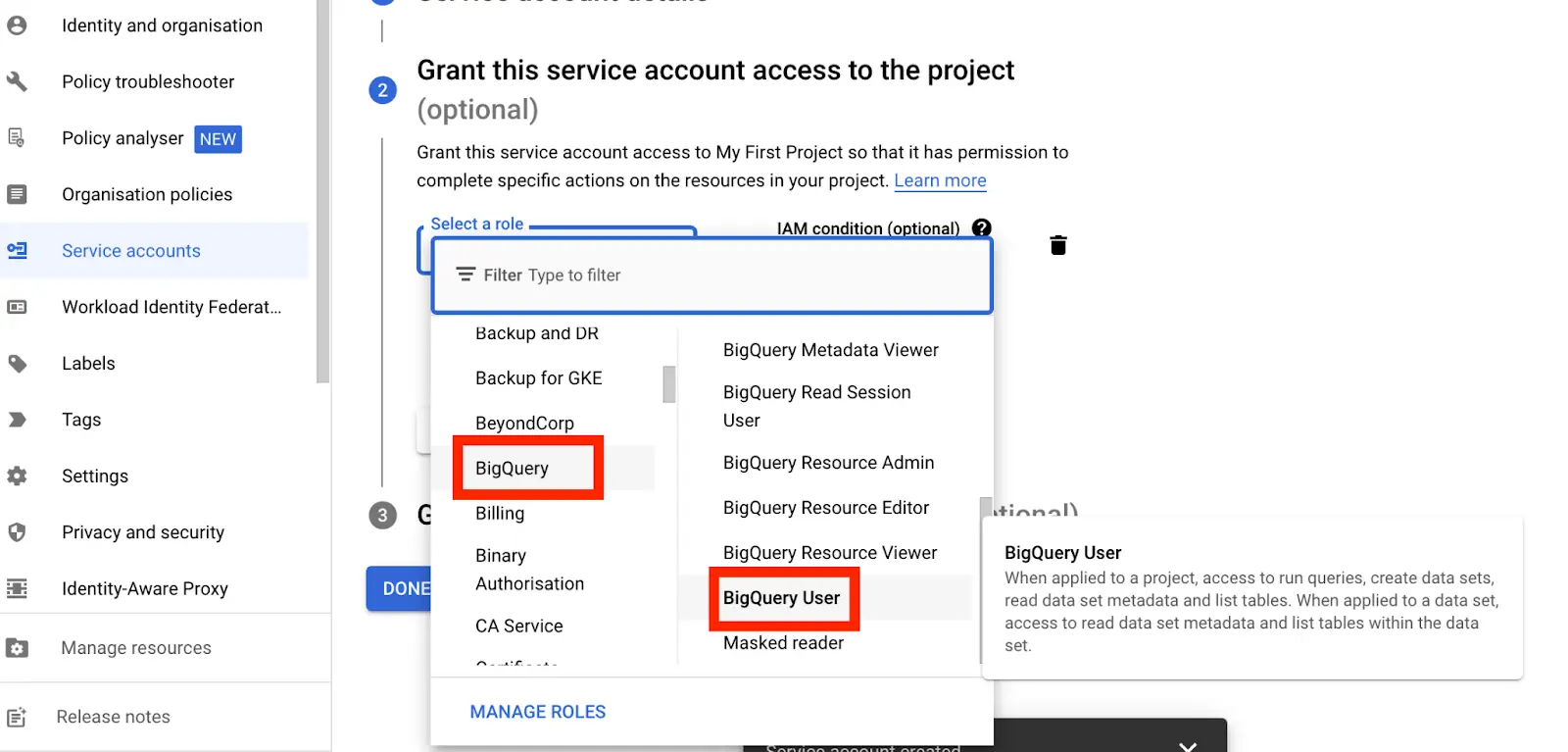The height and width of the screenshot is (752, 1568).
Task: Choose BigQuery User role
Action: point(783,598)
